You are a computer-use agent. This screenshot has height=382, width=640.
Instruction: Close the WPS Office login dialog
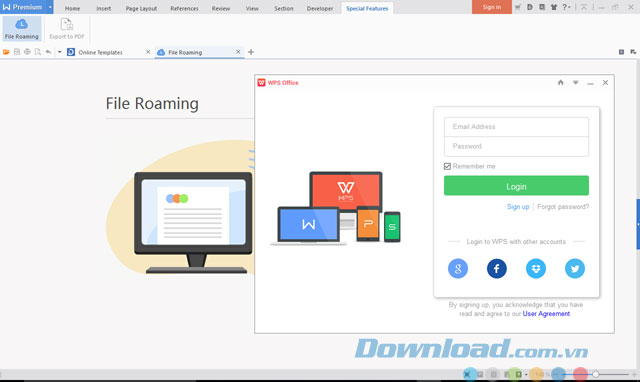tap(605, 82)
